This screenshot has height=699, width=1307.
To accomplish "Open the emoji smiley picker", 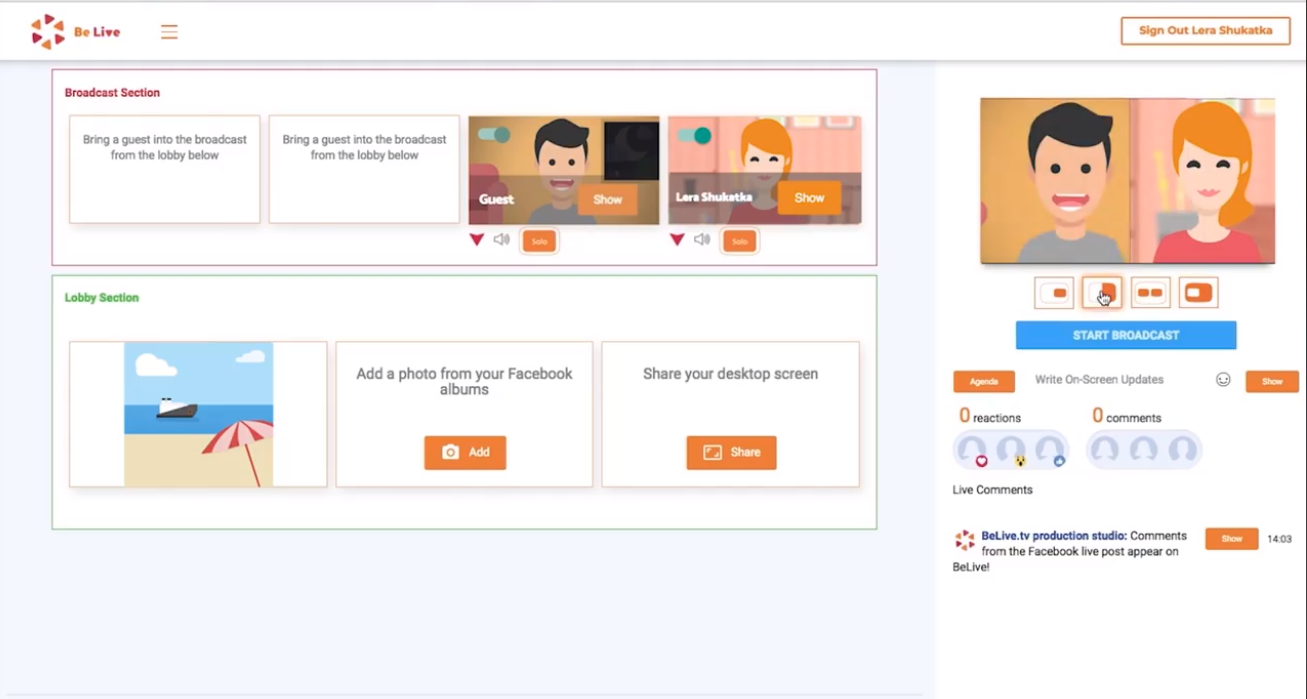I will (1223, 380).
